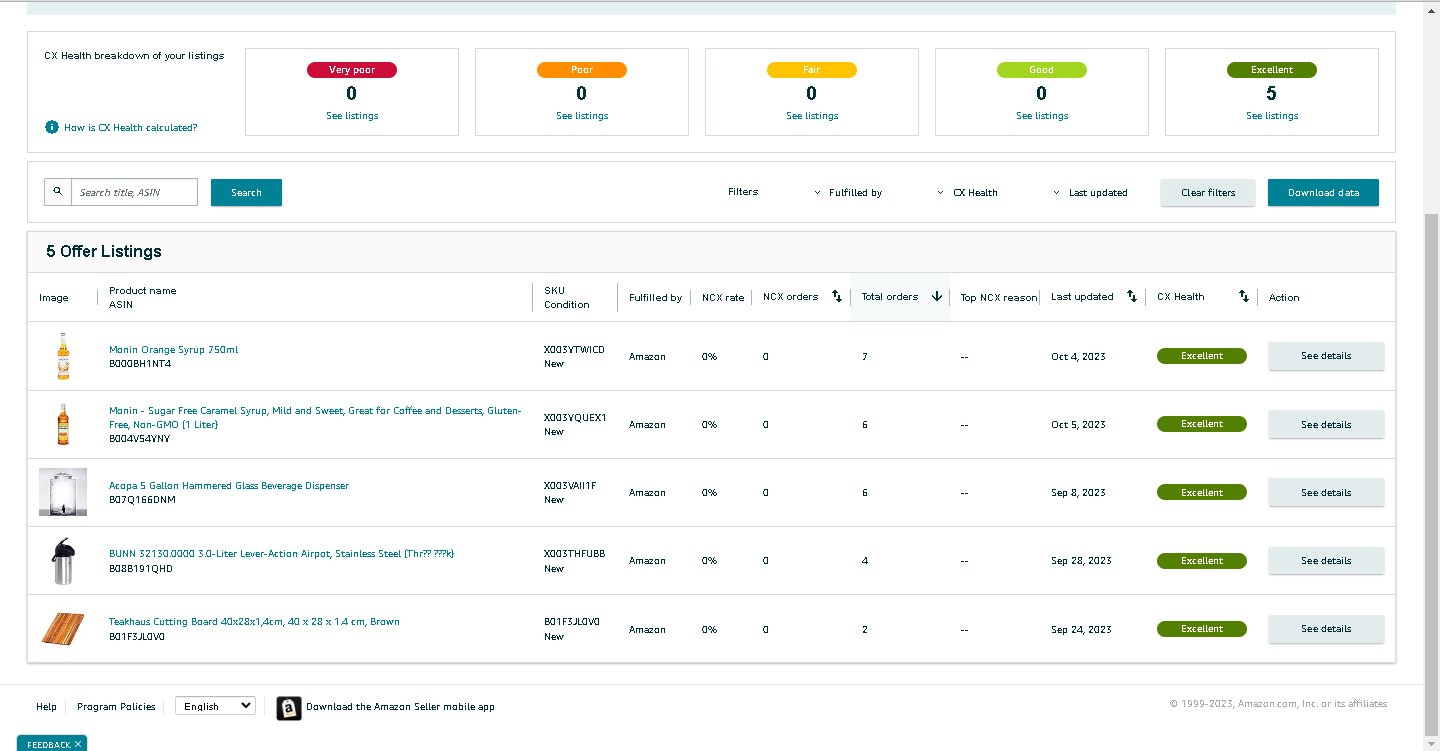1440x751 pixels.
Task: Open the English language selector
Action: [215, 706]
